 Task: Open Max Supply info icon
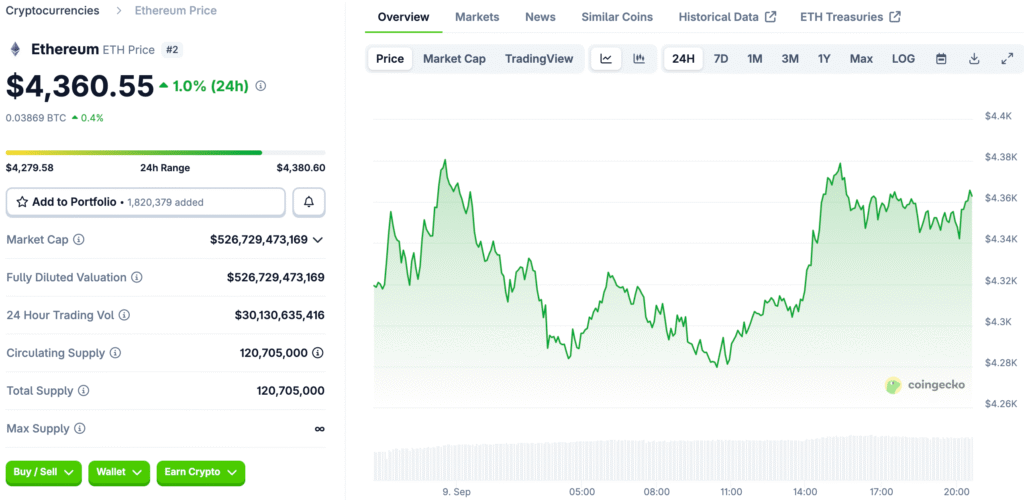(80, 429)
